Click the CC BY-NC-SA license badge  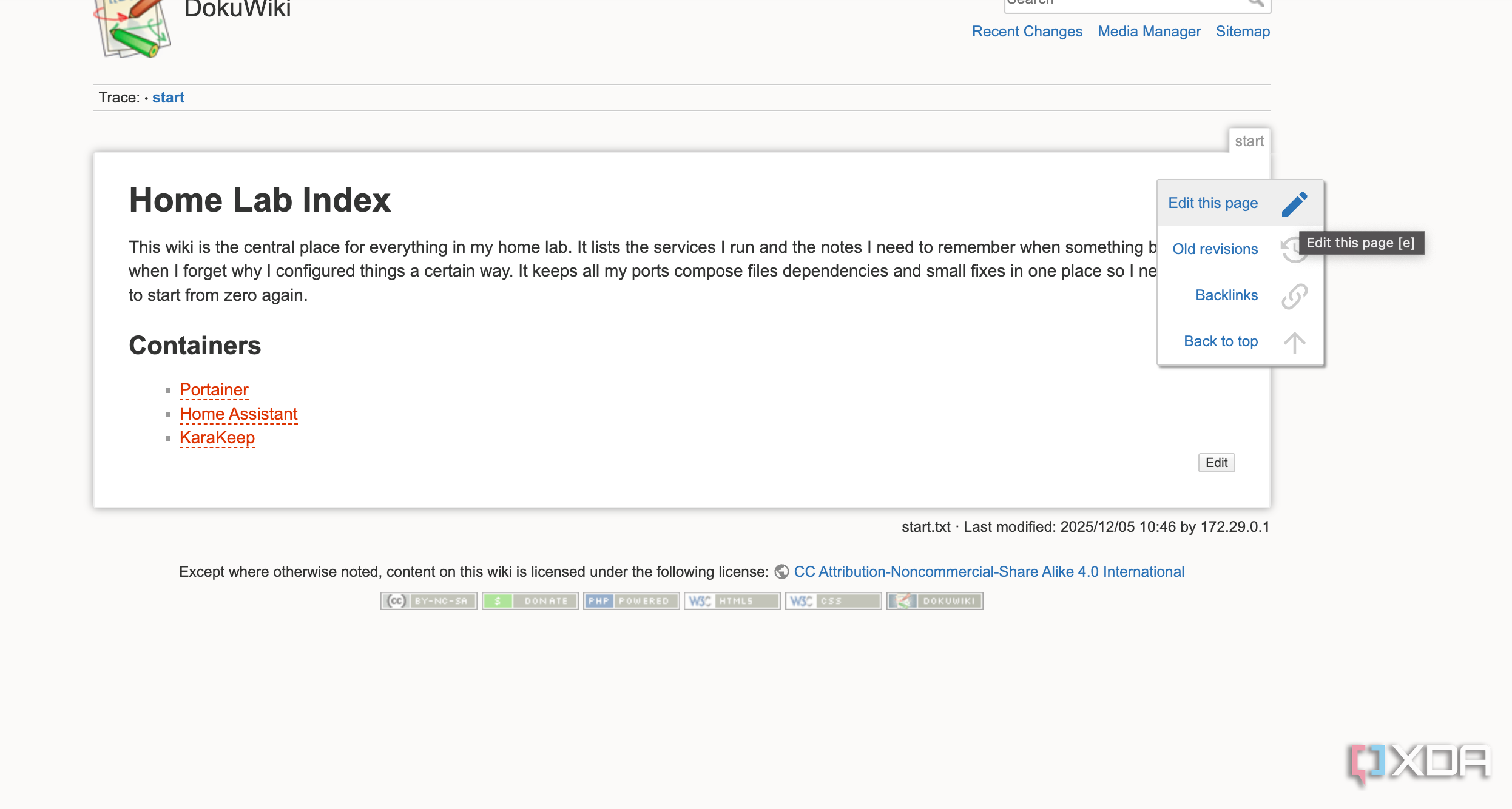(429, 601)
